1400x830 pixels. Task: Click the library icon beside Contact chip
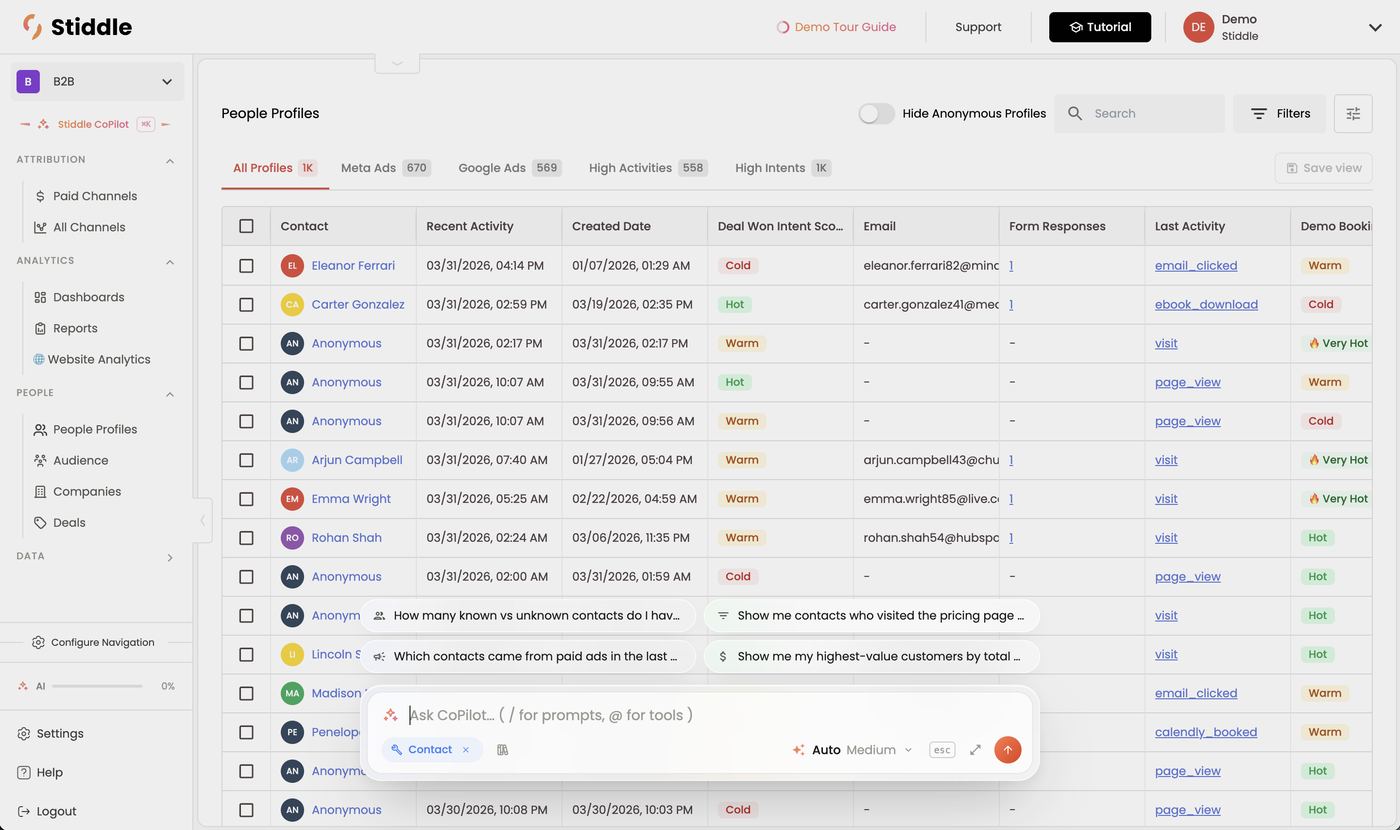tap(502, 749)
